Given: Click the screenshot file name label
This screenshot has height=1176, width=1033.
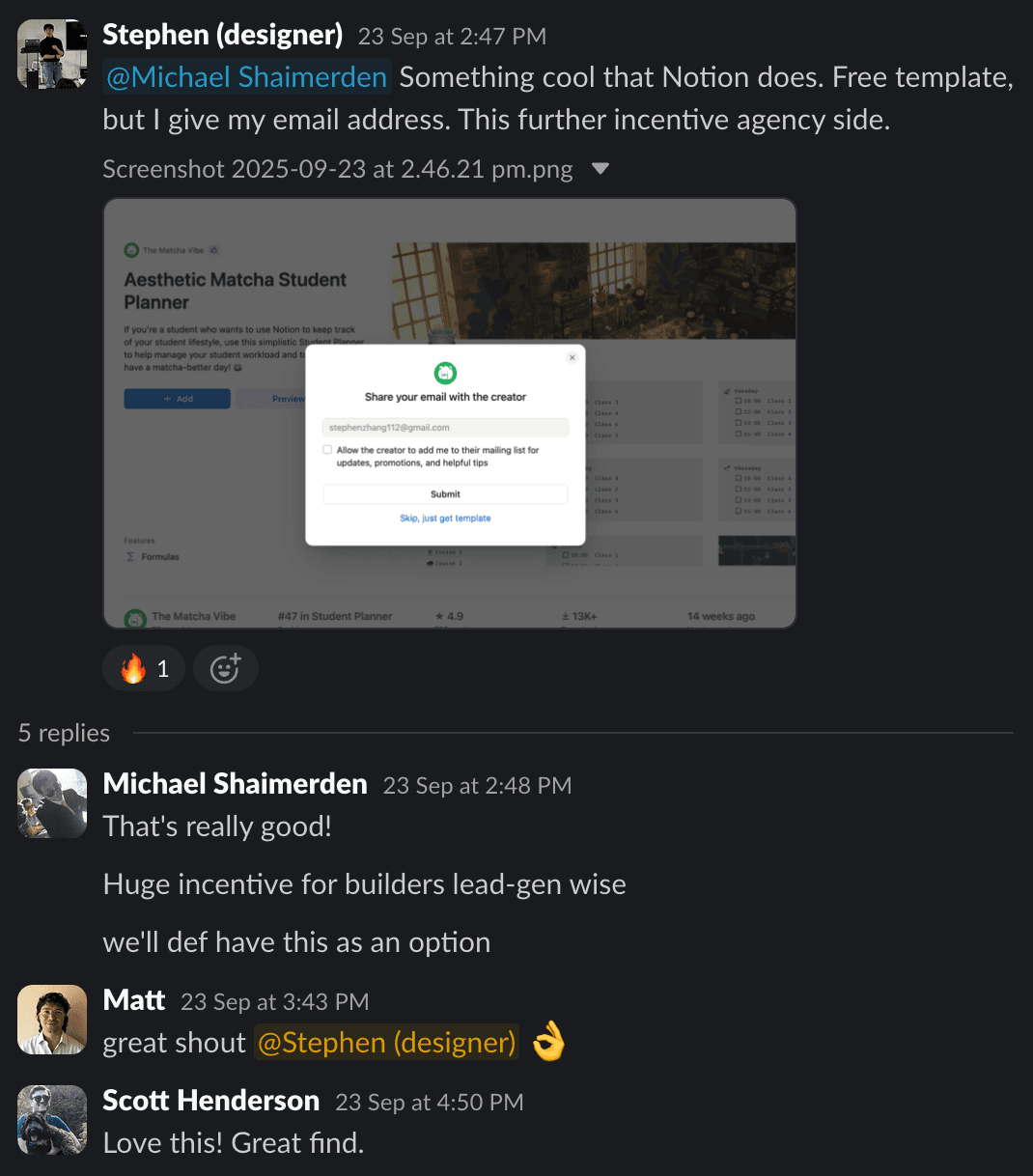Looking at the screenshot, I should click(x=338, y=169).
